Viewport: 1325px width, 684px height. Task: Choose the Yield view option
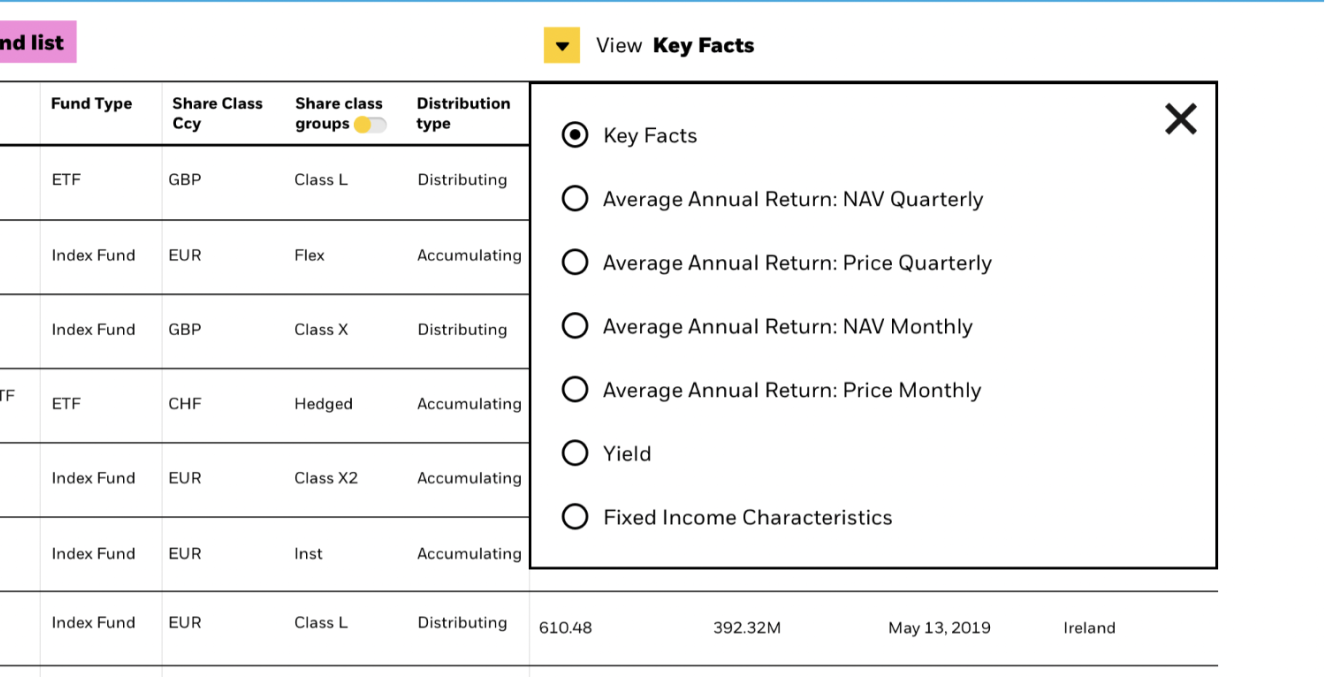[575, 454]
